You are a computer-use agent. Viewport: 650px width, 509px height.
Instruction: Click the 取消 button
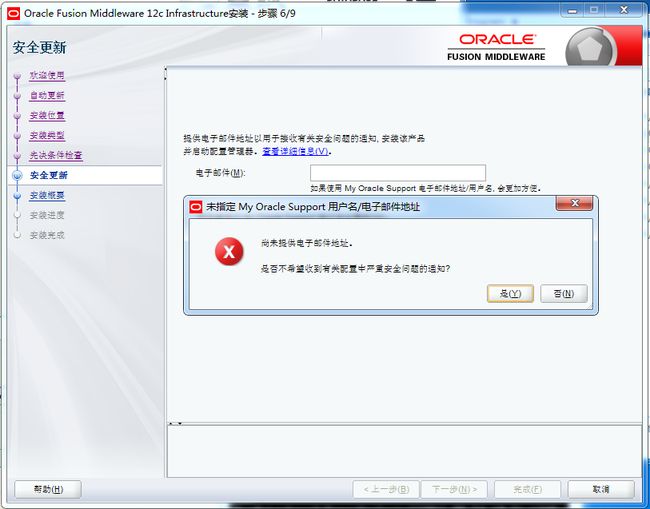click(x=601, y=490)
